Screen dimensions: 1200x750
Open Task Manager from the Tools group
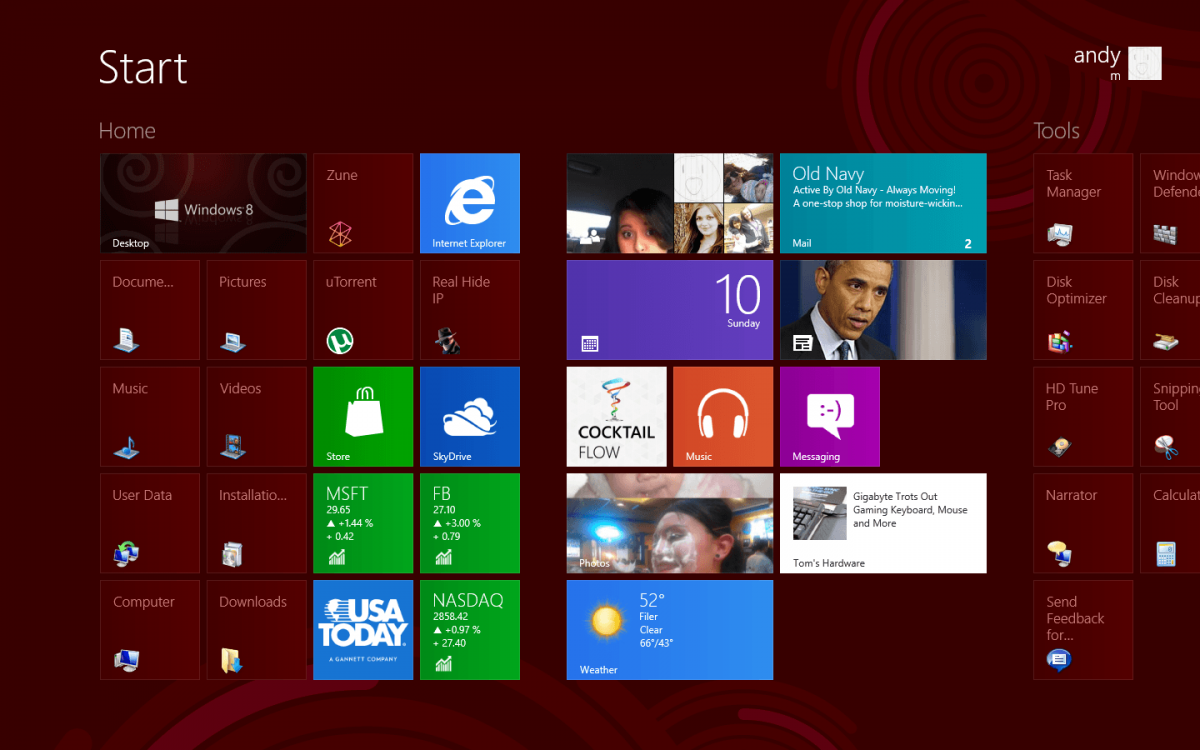1083,203
